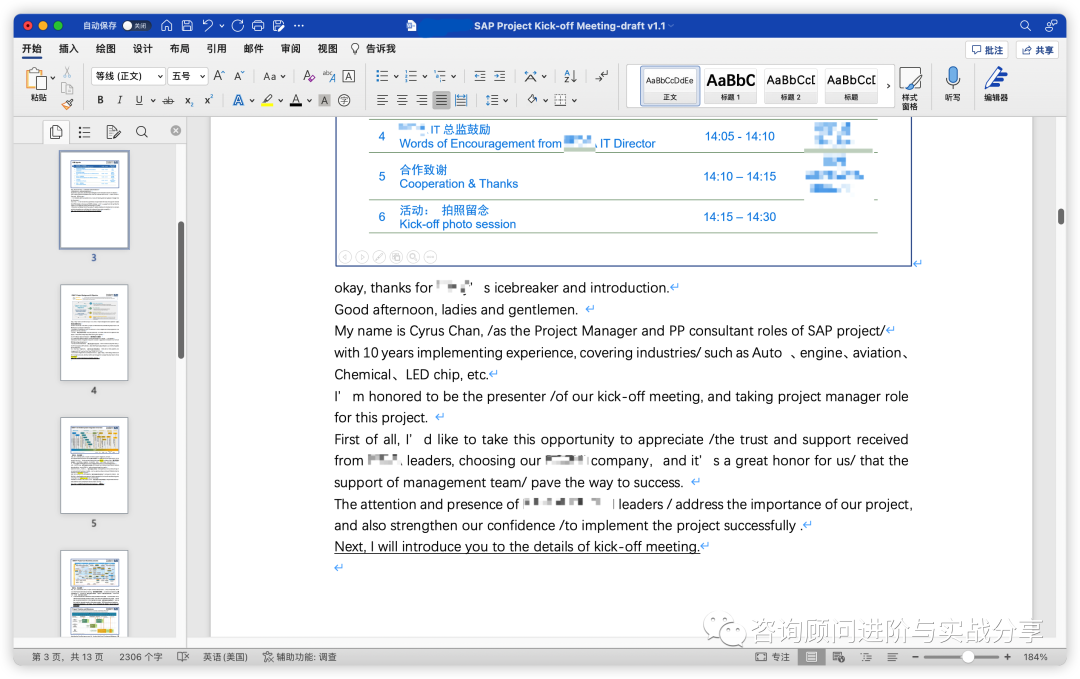Select the page 5 thumbnail
The image size is (1080, 679).
click(94, 465)
